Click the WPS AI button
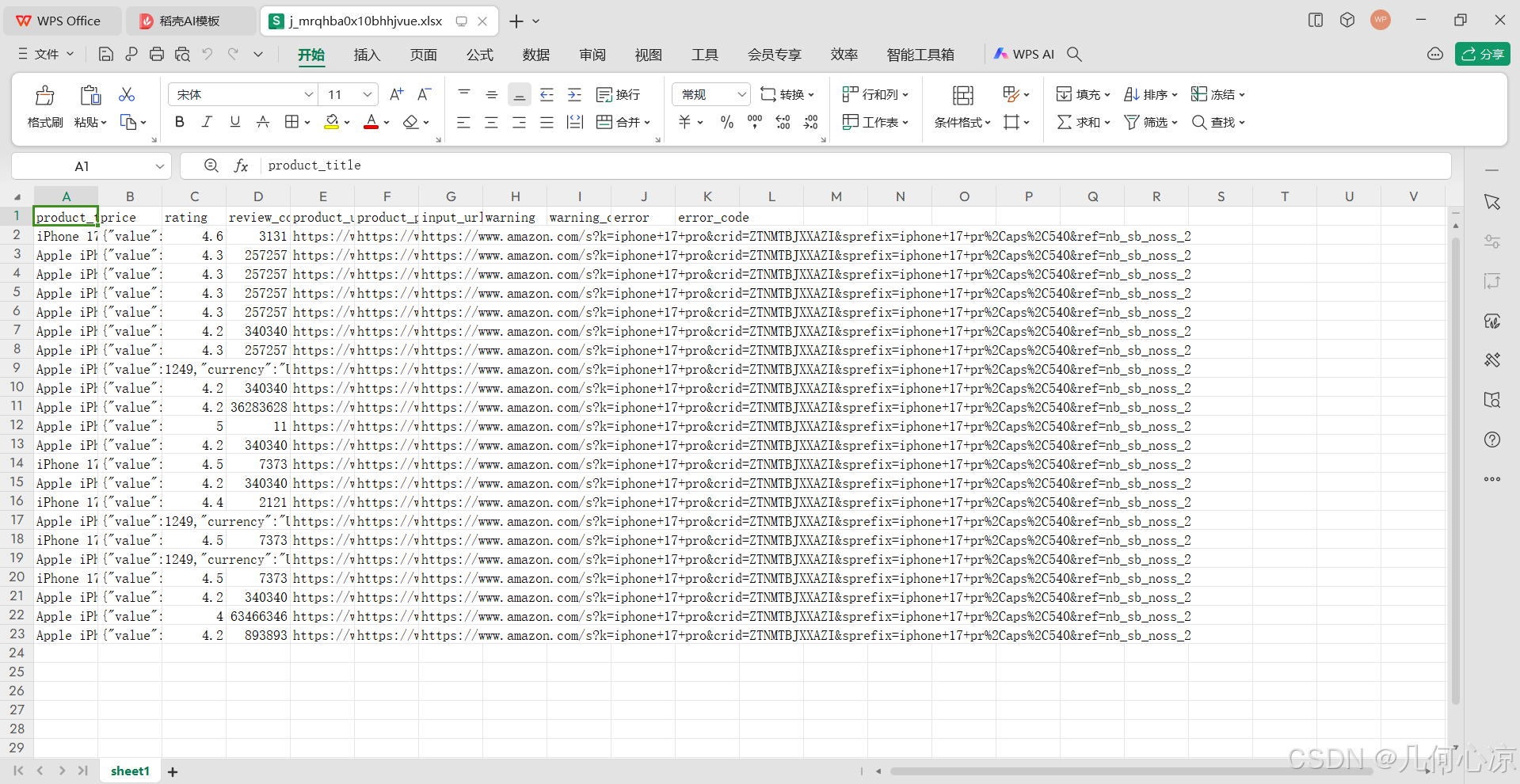Image resolution: width=1520 pixels, height=784 pixels. tap(1023, 54)
